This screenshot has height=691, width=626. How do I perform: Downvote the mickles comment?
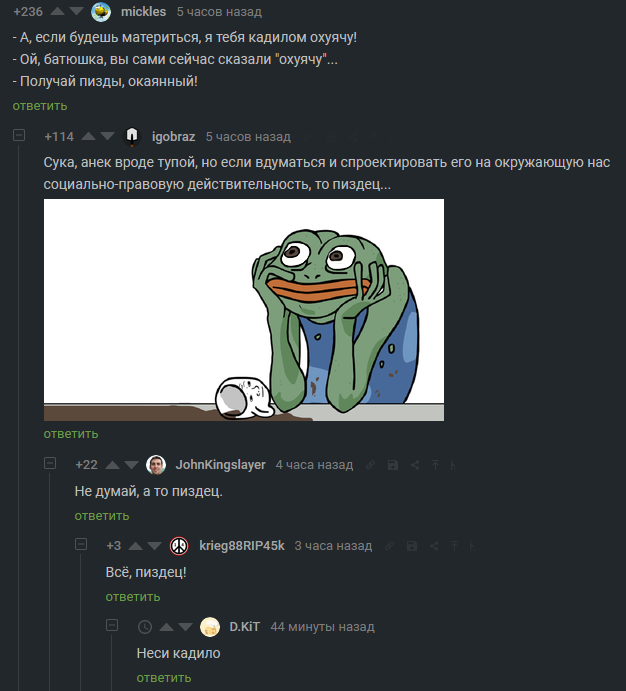tap(77, 11)
